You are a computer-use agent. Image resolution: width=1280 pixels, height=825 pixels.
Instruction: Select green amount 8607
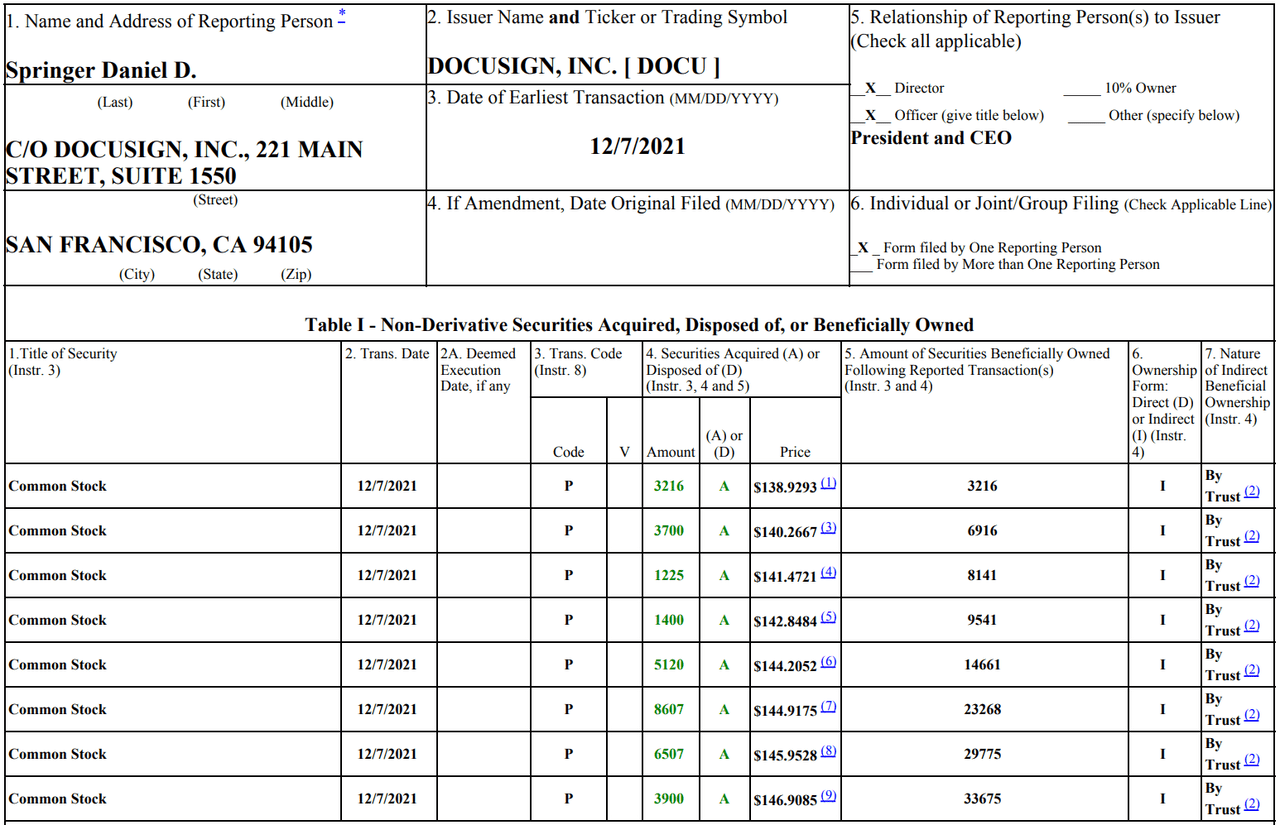click(x=669, y=709)
